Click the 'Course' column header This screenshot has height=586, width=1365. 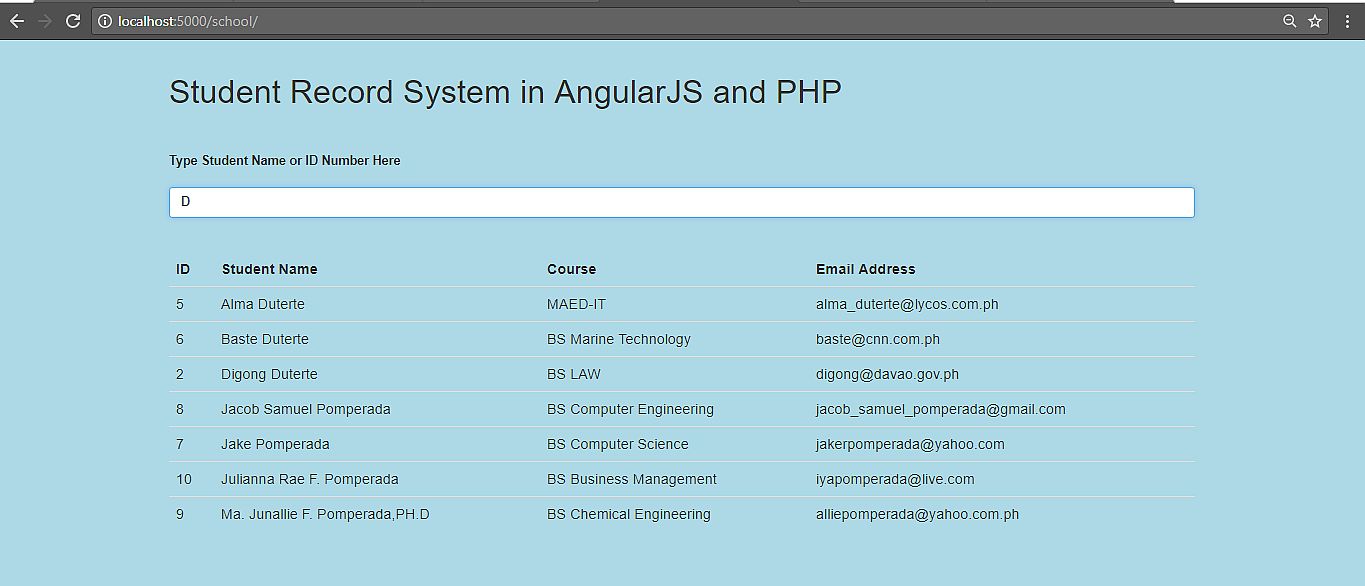click(570, 269)
